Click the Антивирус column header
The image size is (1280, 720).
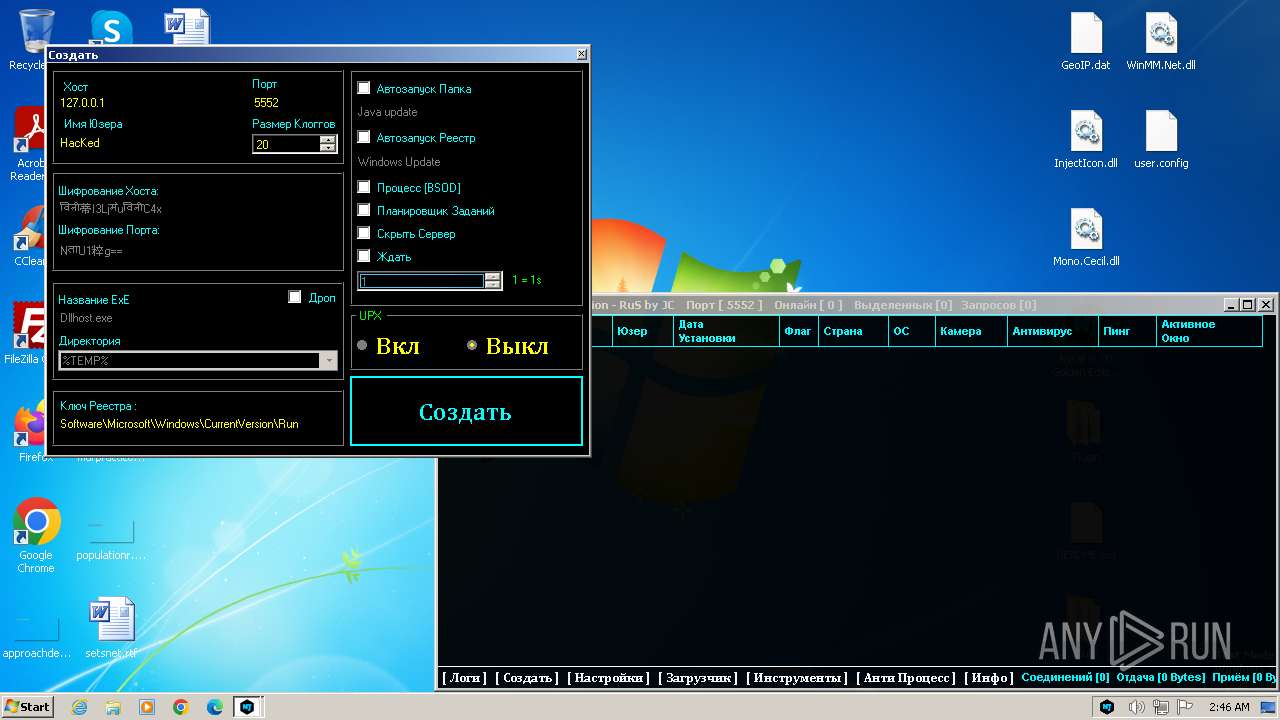(x=1052, y=331)
